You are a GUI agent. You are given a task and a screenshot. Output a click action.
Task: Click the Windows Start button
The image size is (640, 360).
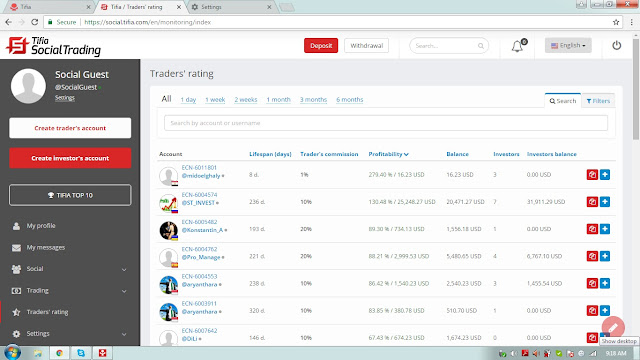pyautogui.click(x=12, y=353)
